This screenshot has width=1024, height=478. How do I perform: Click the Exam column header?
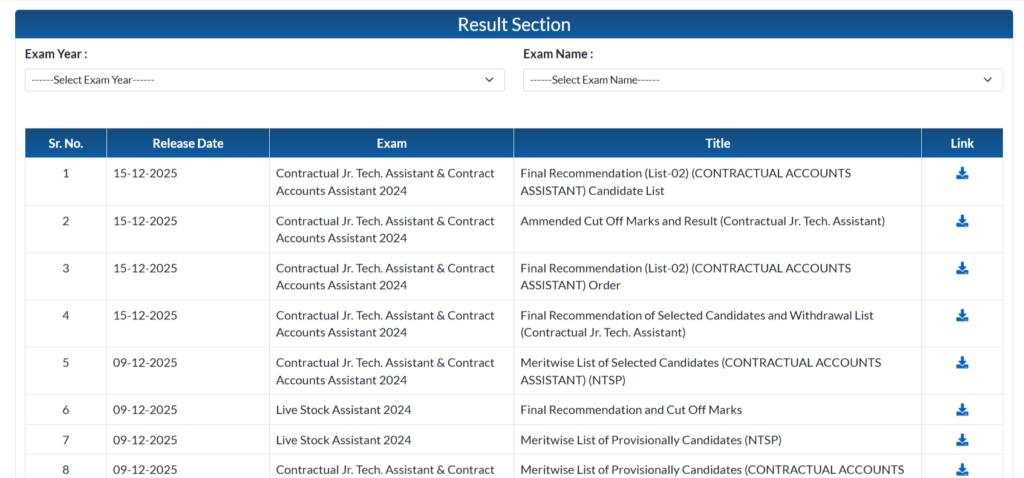coord(391,143)
